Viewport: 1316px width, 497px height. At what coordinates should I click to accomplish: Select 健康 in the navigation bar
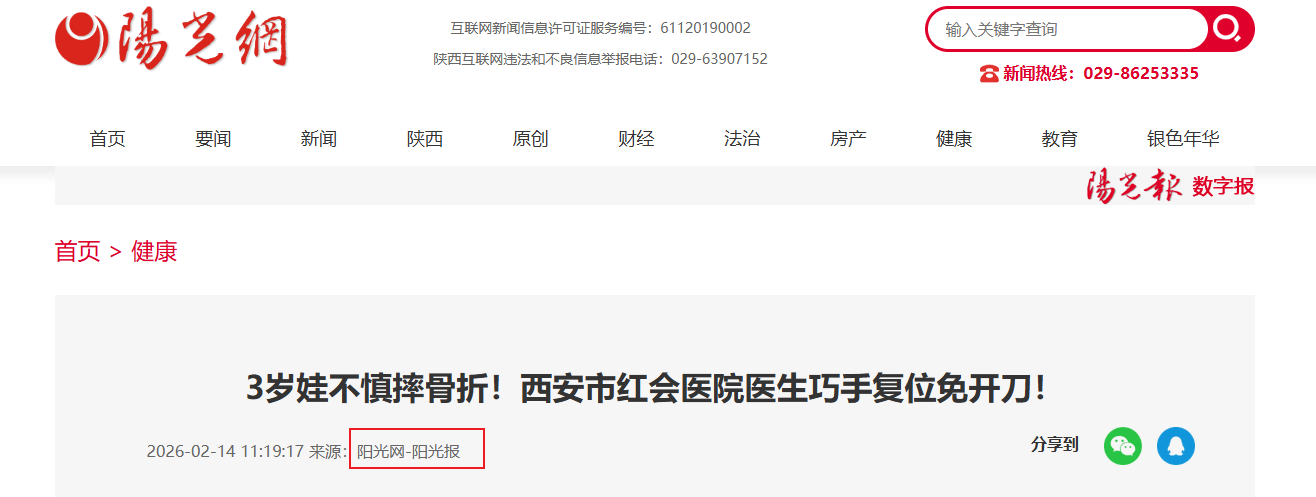(x=954, y=139)
